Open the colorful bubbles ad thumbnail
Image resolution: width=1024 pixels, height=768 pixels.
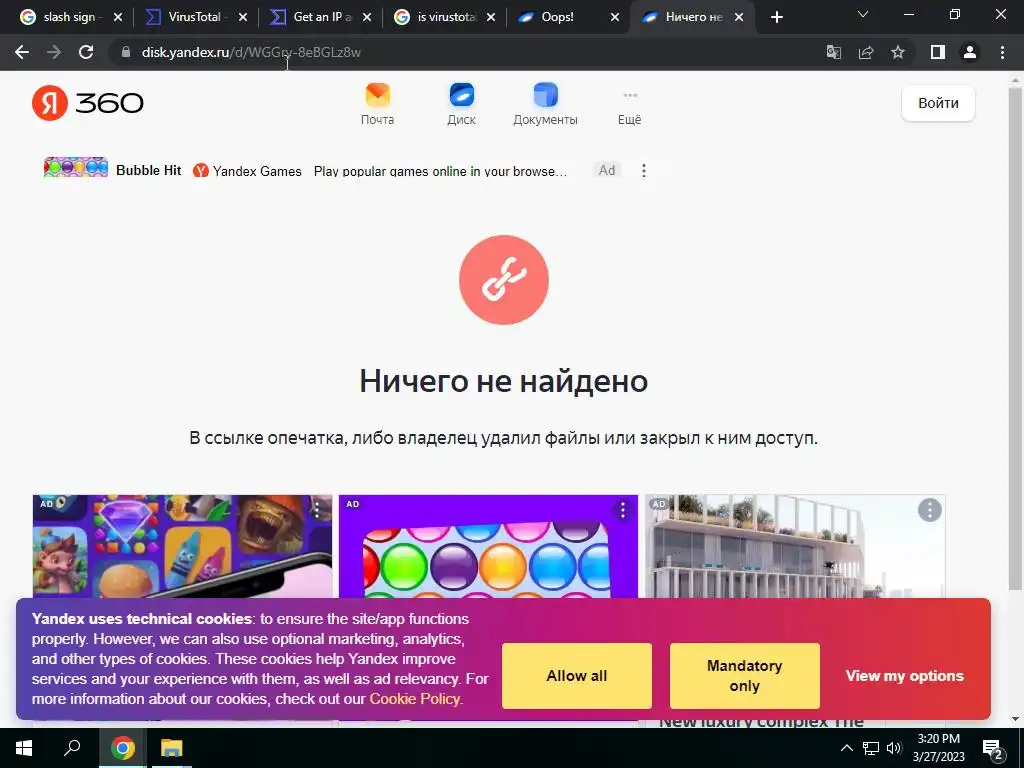[x=488, y=546]
